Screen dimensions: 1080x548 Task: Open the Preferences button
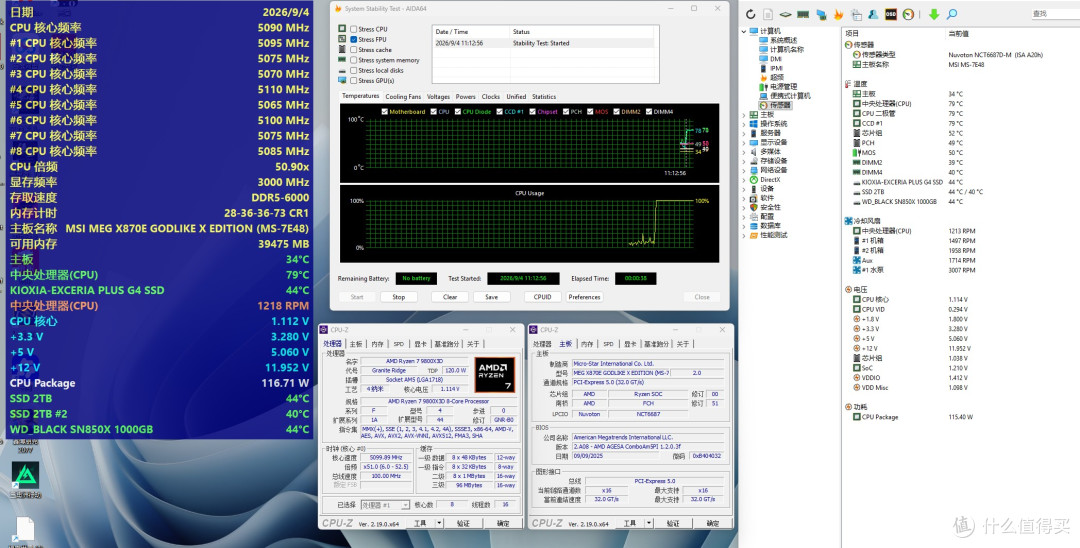point(584,297)
